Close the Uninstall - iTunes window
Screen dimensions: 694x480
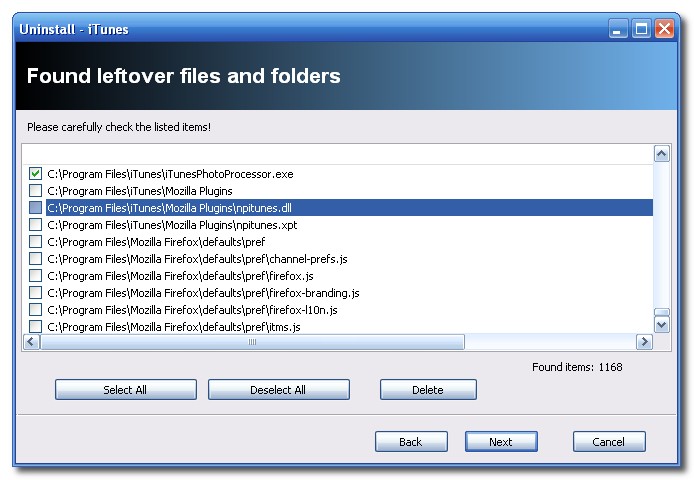click(x=664, y=29)
